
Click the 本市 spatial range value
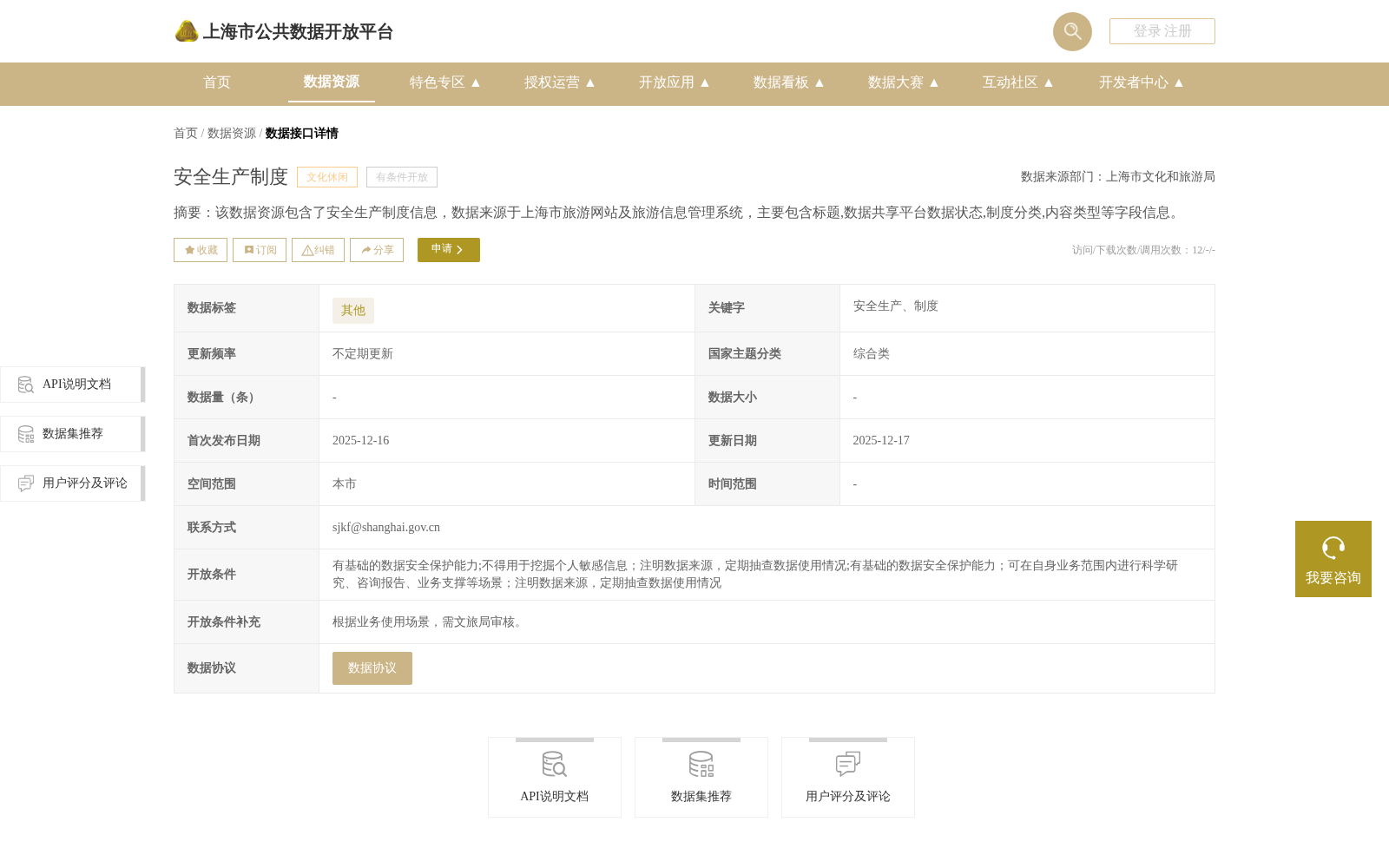[345, 484]
